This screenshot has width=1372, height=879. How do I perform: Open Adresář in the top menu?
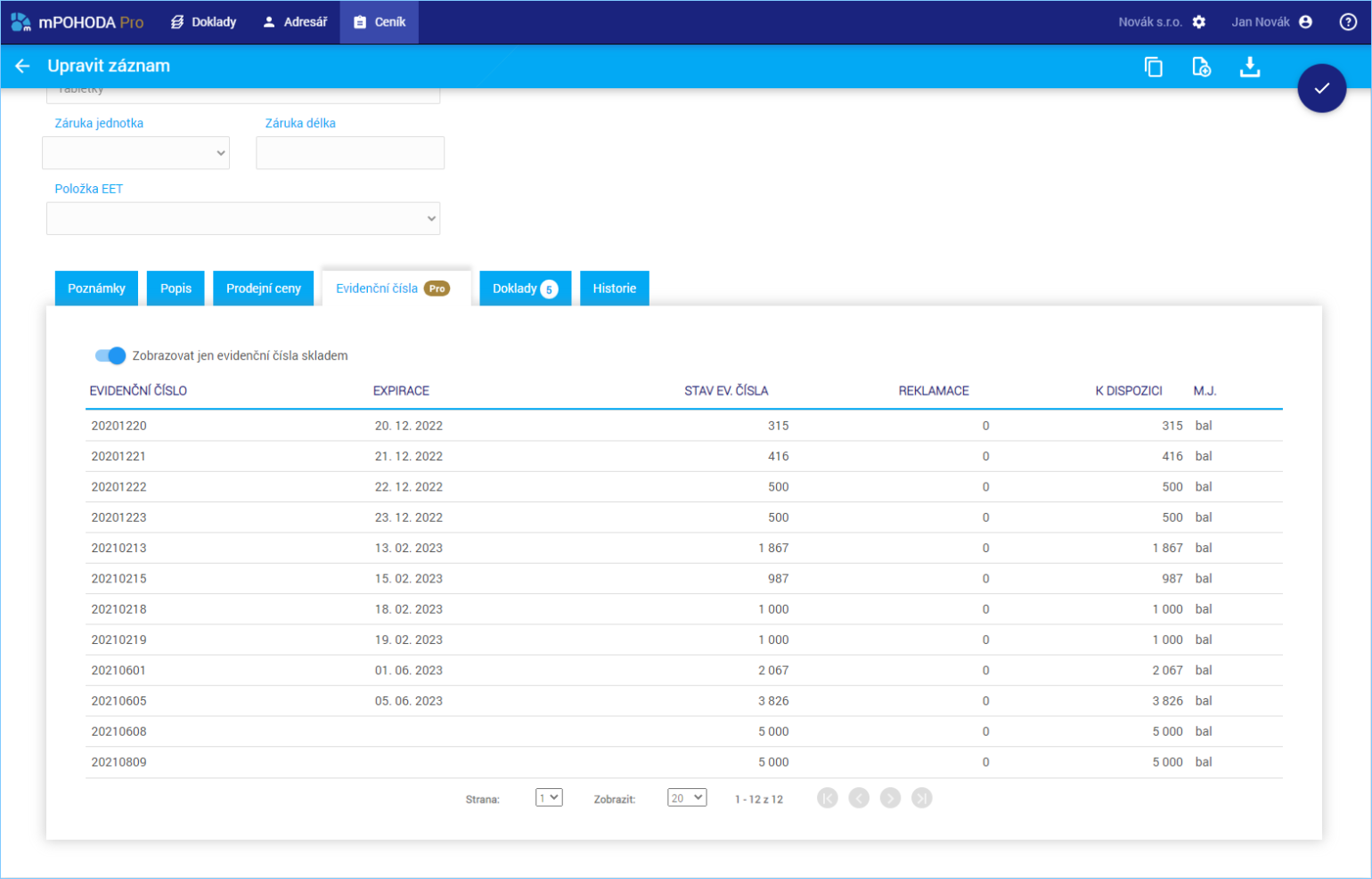tap(295, 22)
